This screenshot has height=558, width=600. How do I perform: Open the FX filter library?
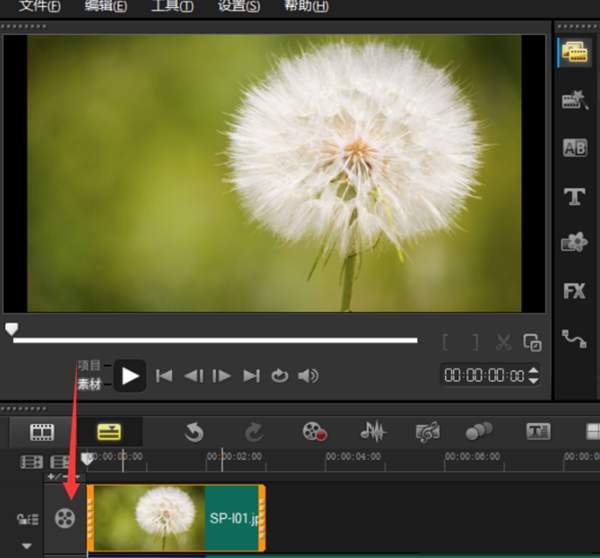pos(574,291)
